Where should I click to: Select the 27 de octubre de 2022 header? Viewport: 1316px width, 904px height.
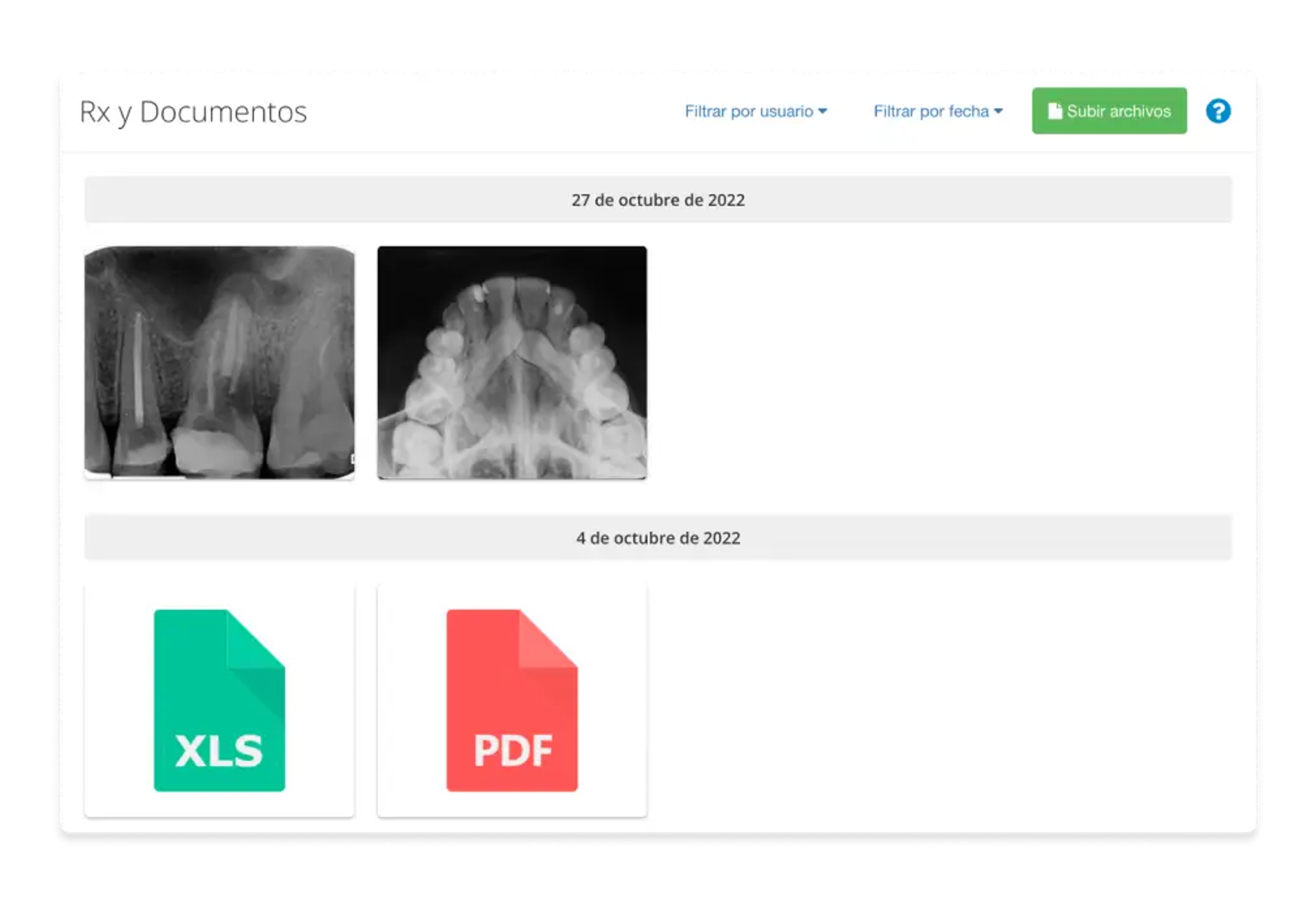(x=658, y=200)
